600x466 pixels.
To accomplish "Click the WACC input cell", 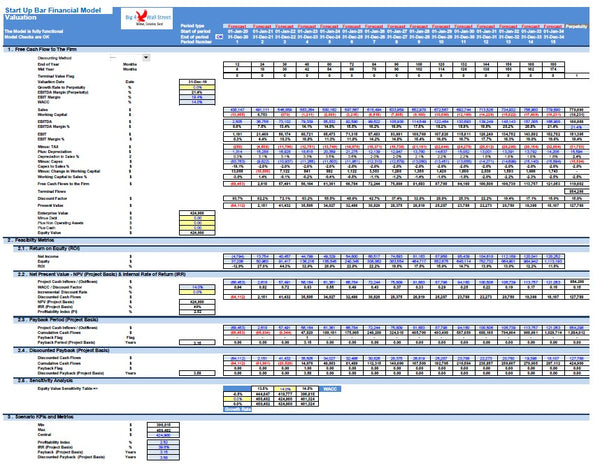I will click(x=197, y=103).
